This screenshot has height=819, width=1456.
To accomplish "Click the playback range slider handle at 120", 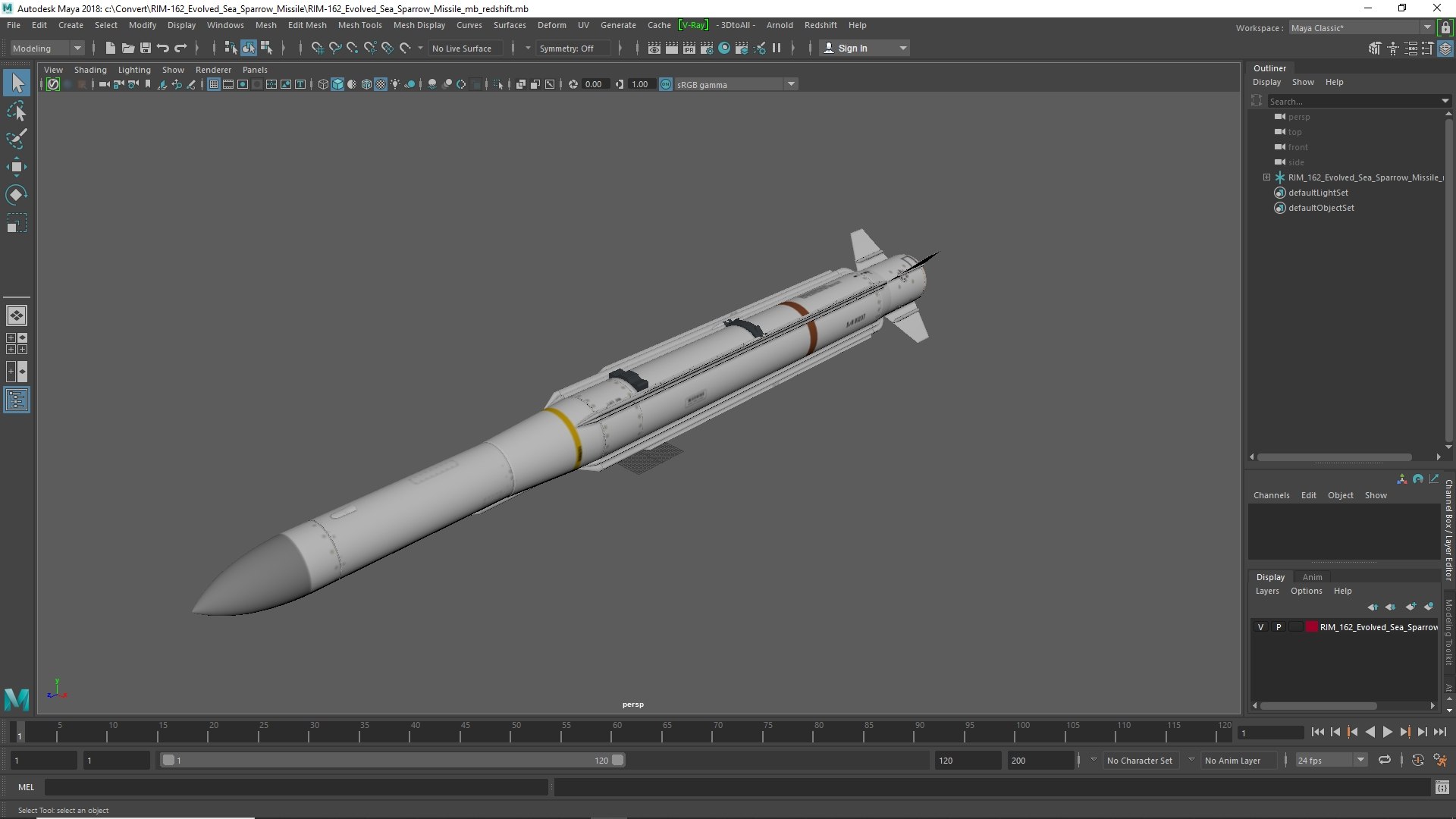I will [x=618, y=760].
